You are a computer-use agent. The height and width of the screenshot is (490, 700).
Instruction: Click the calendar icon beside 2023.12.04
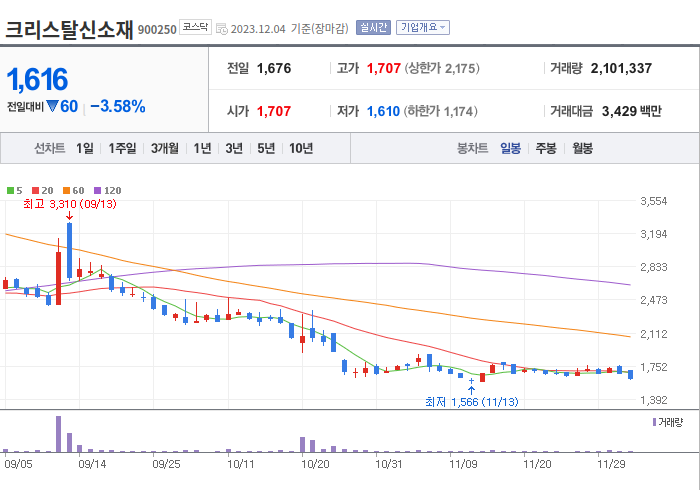(x=222, y=29)
